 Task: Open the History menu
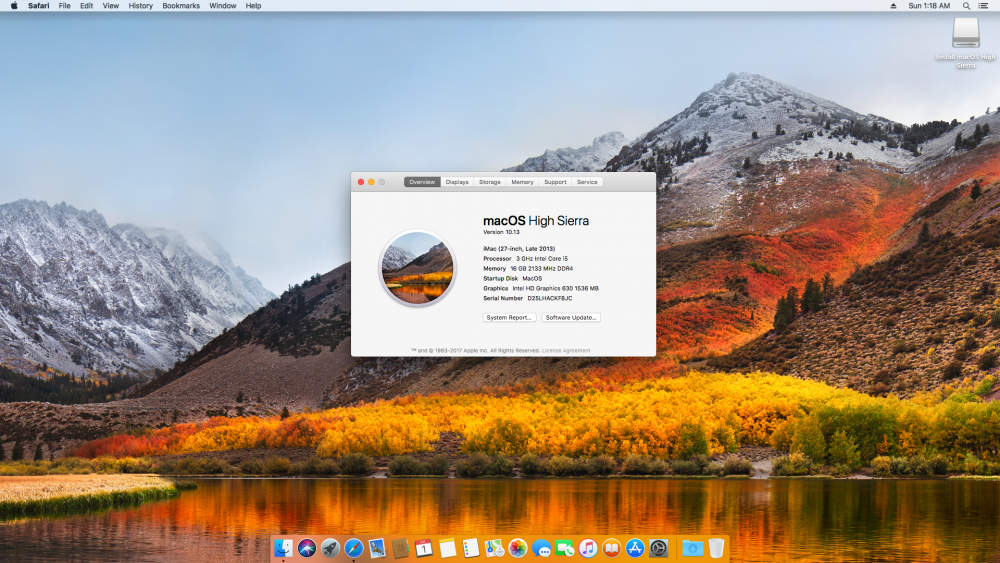pyautogui.click(x=140, y=6)
